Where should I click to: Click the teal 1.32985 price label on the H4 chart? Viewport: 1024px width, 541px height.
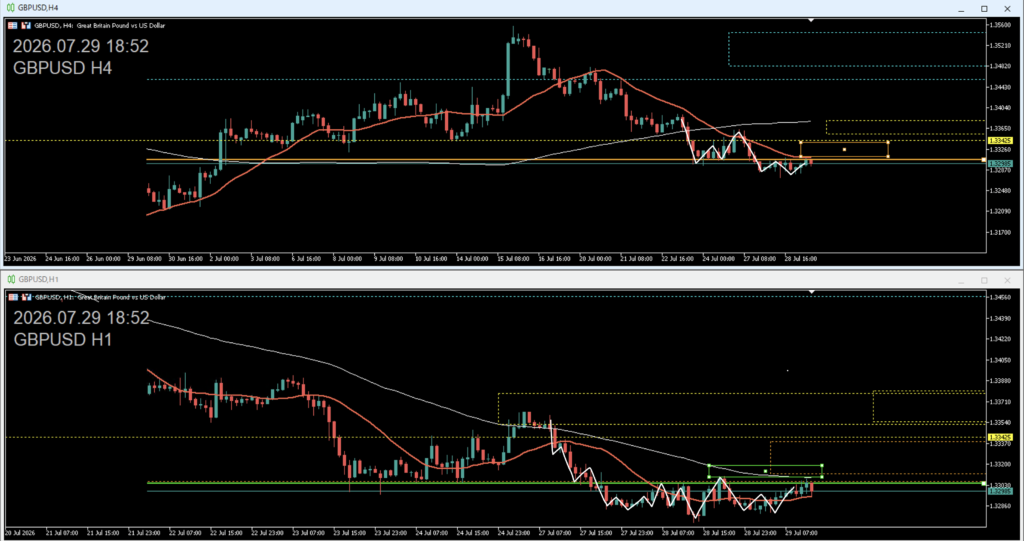coord(1000,164)
